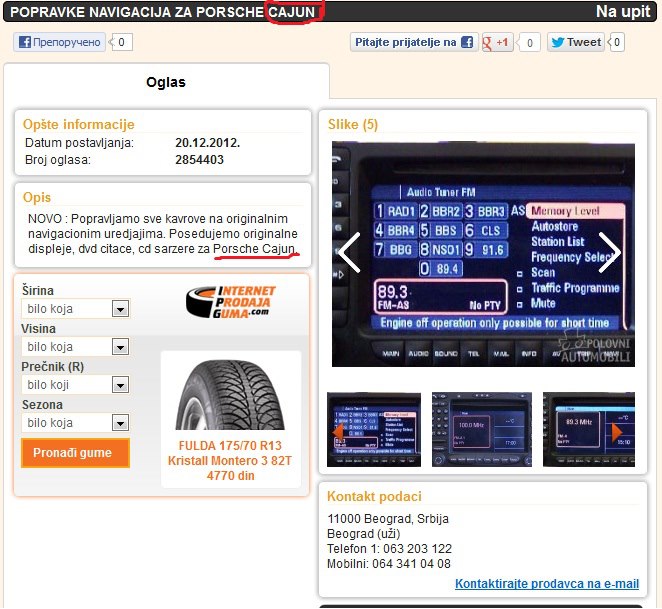Screen dimensions: 662x609
Task: Open the Sezona dropdown
Action: (x=76, y=423)
